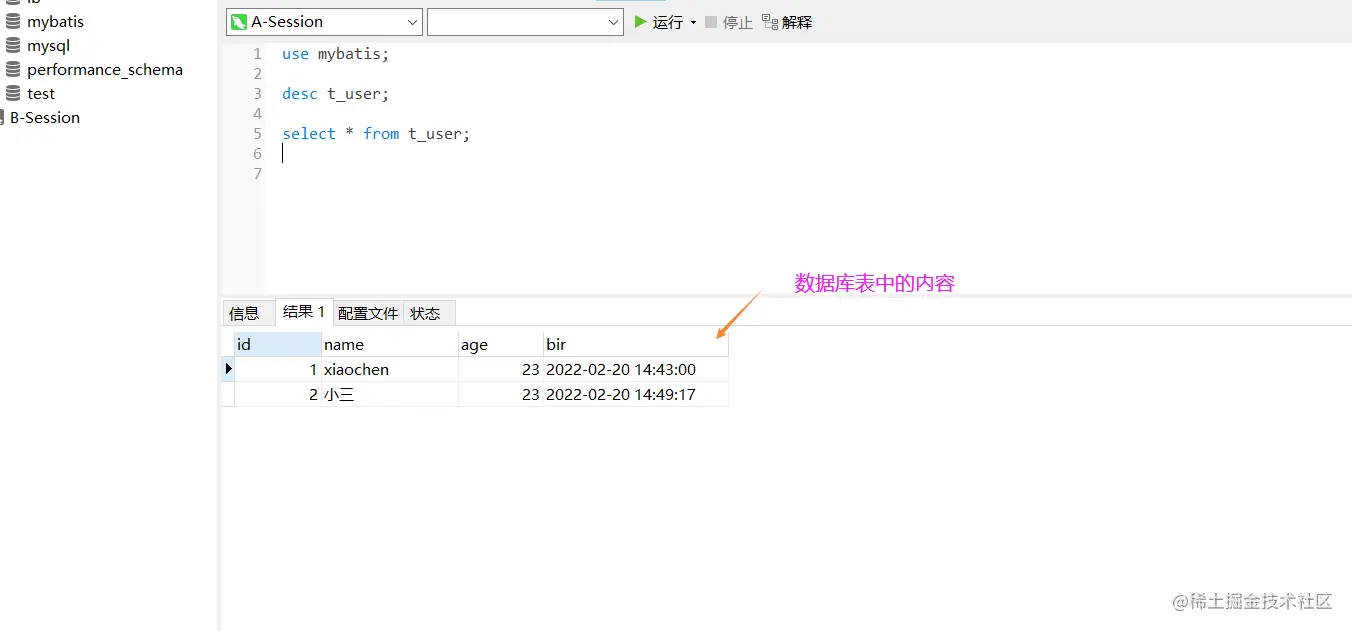Click editor line 'select * from t_user;'
The image size is (1352, 631).
[376, 133]
